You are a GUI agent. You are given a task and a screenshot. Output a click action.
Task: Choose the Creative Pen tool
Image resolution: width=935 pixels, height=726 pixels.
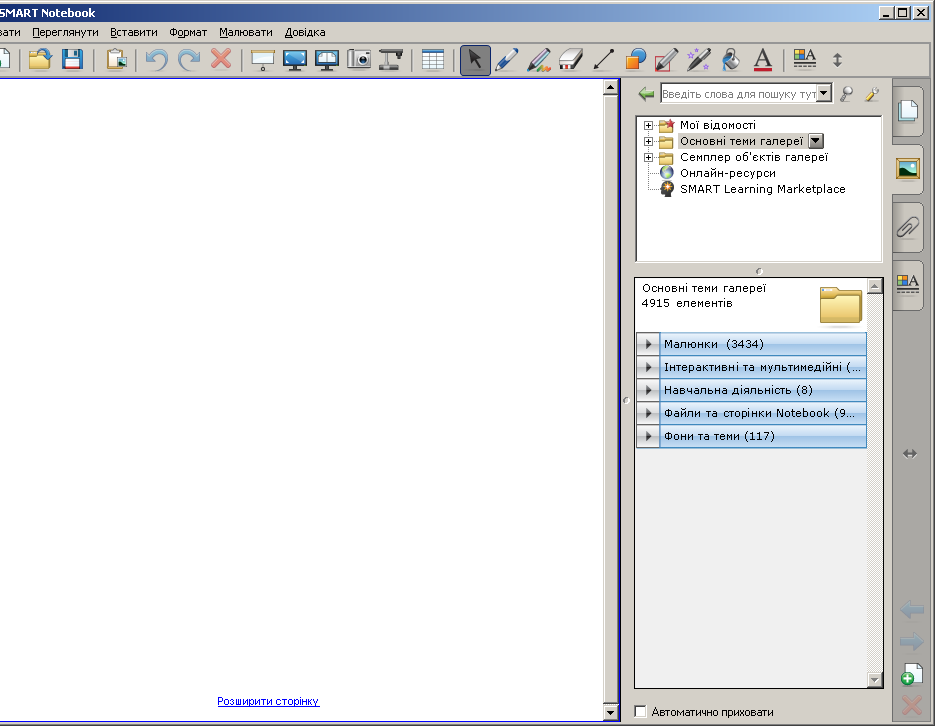coord(539,60)
